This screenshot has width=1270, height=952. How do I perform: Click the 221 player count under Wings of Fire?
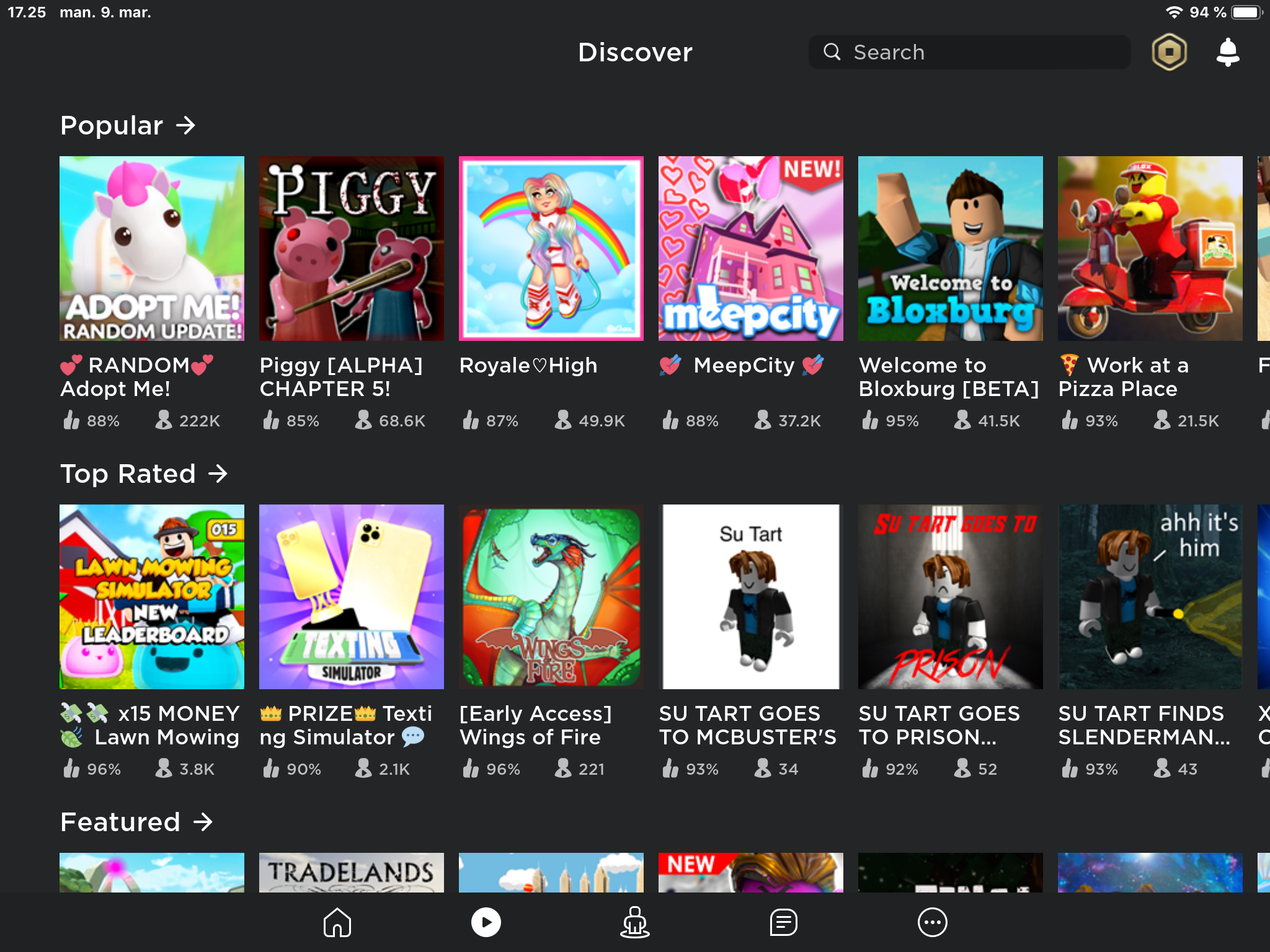coord(580,769)
